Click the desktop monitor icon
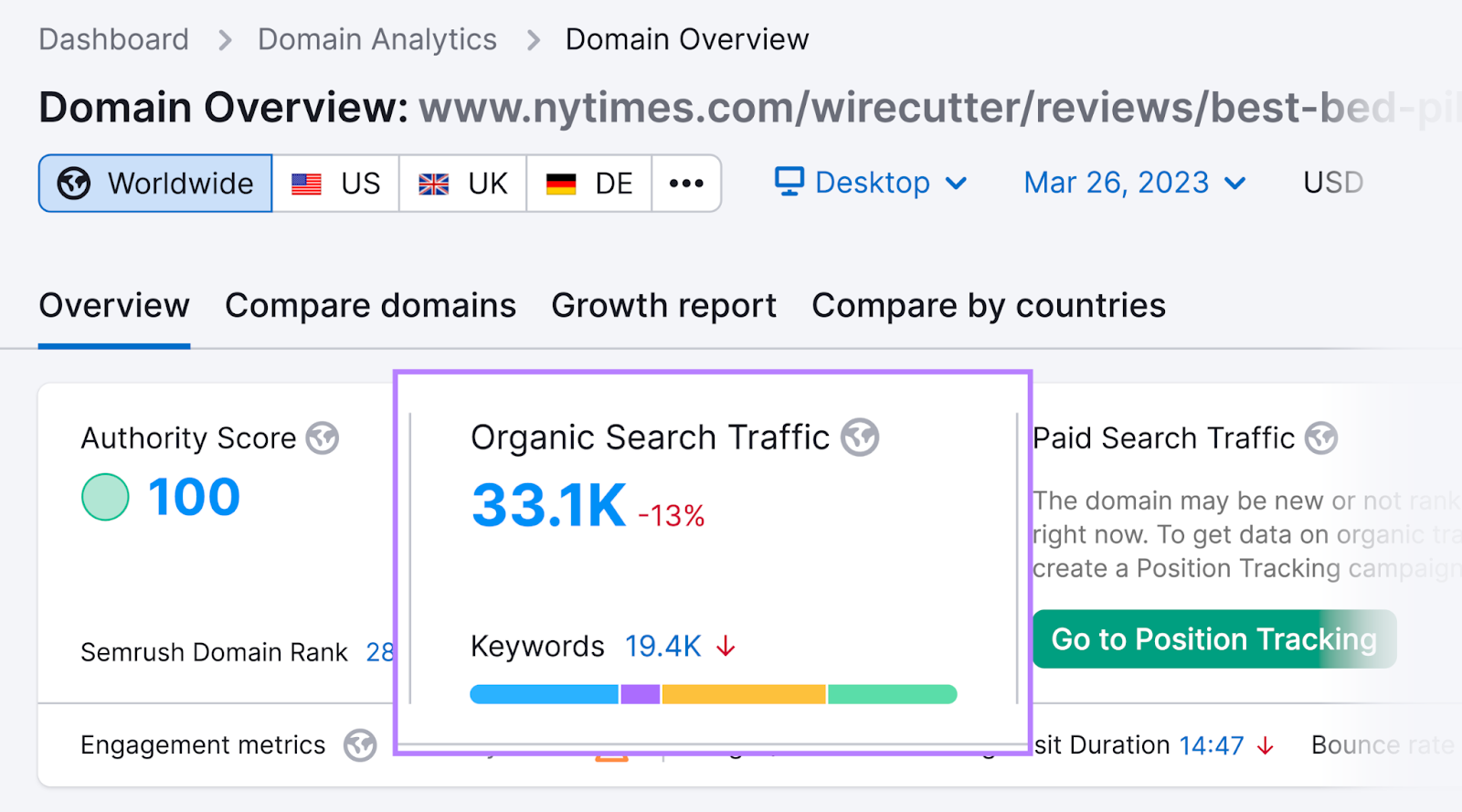This screenshot has width=1462, height=812. point(789,182)
